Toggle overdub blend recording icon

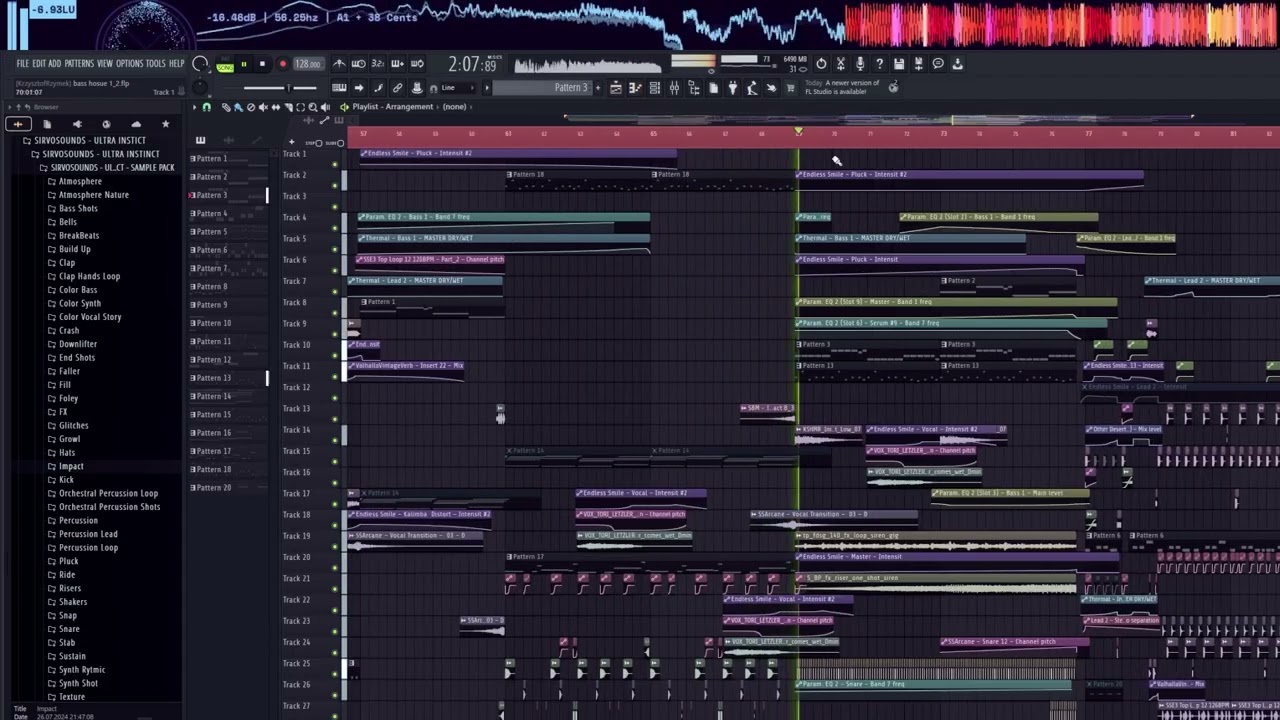tap(397, 64)
